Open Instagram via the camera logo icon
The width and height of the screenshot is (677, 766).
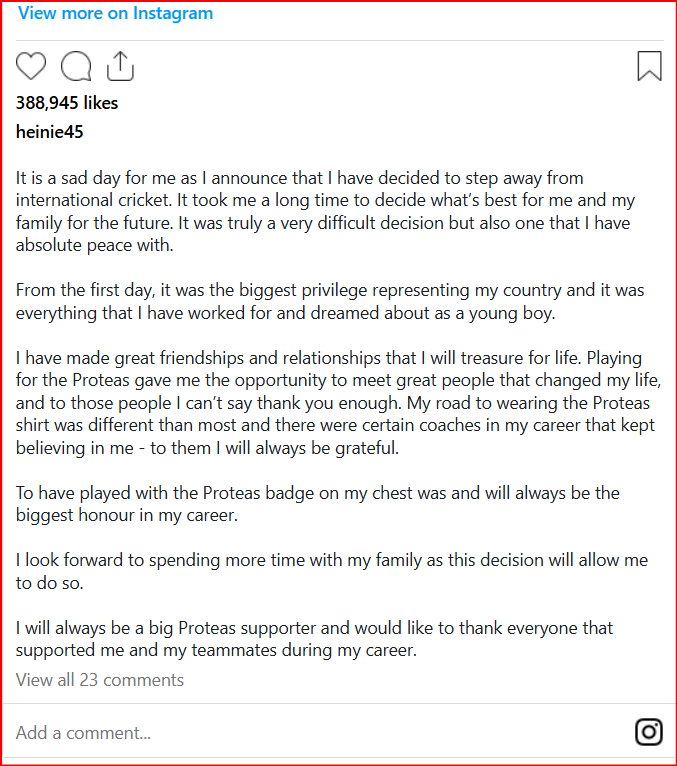(649, 732)
